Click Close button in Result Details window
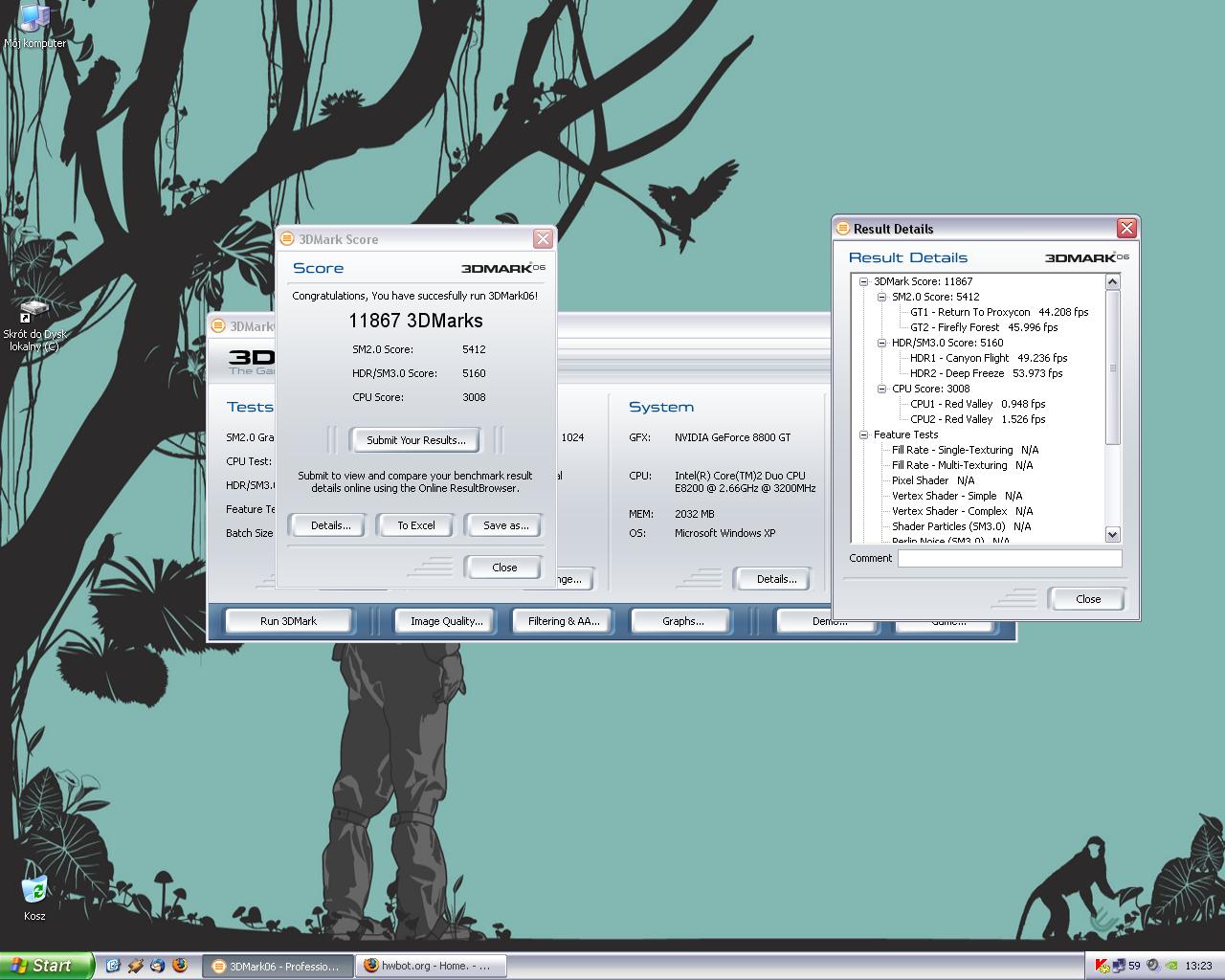Viewport: 1225px width, 980px height. [x=1088, y=599]
